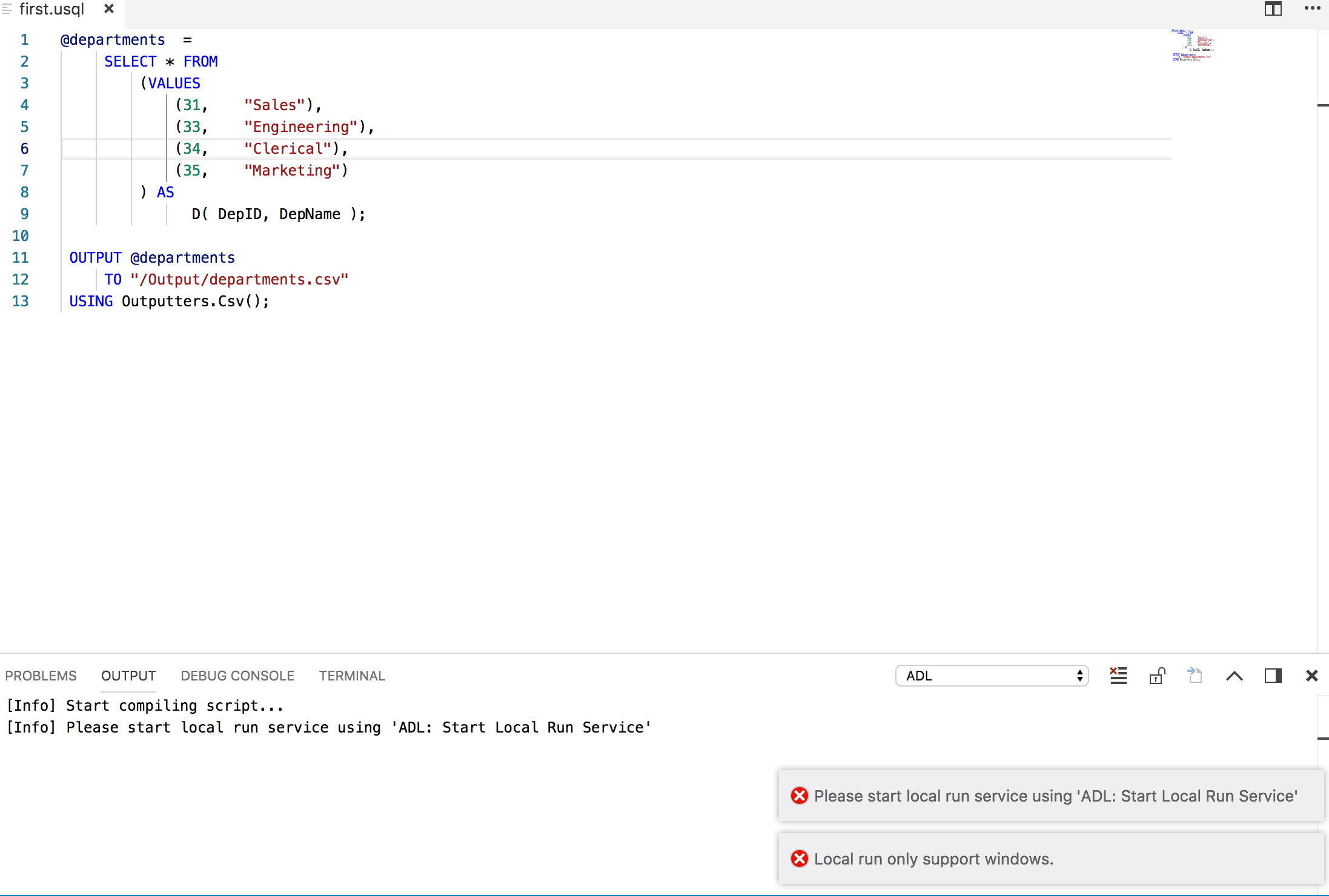Viewport: 1329px width, 896px height.
Task: Toggle lock scrolling in output panel
Action: 1157,676
